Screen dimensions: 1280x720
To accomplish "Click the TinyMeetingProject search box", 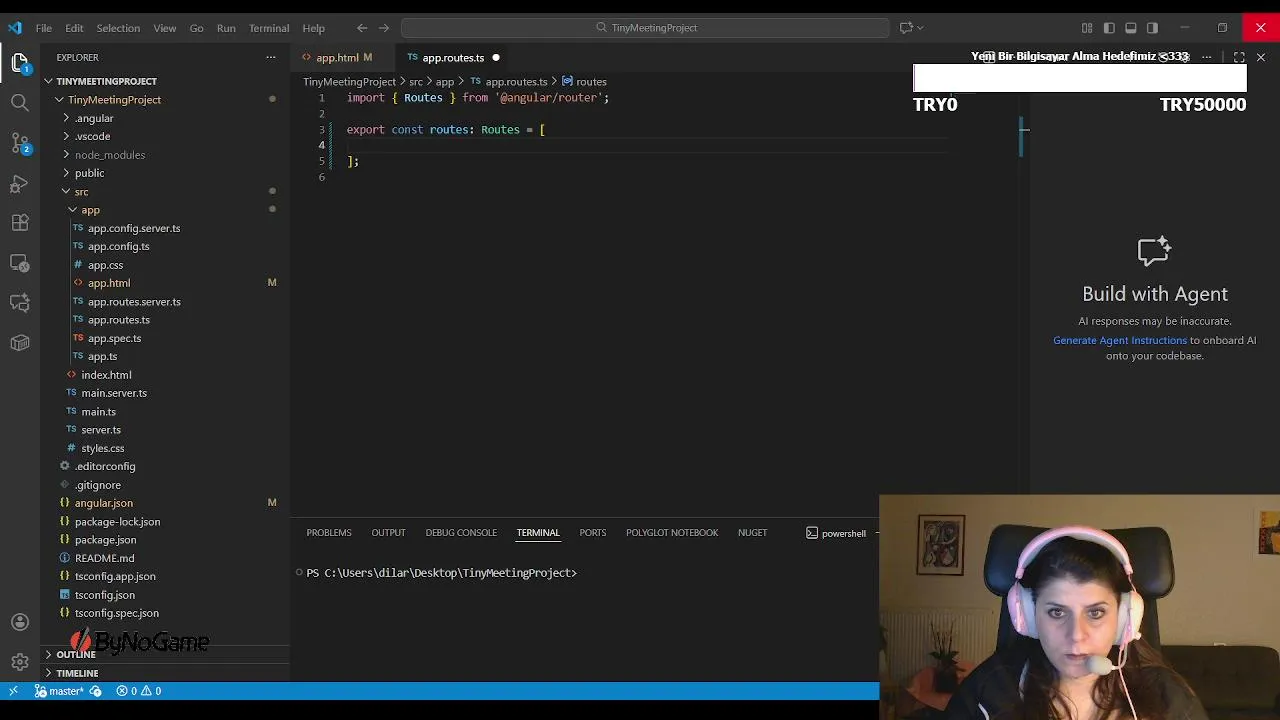I will [645, 28].
